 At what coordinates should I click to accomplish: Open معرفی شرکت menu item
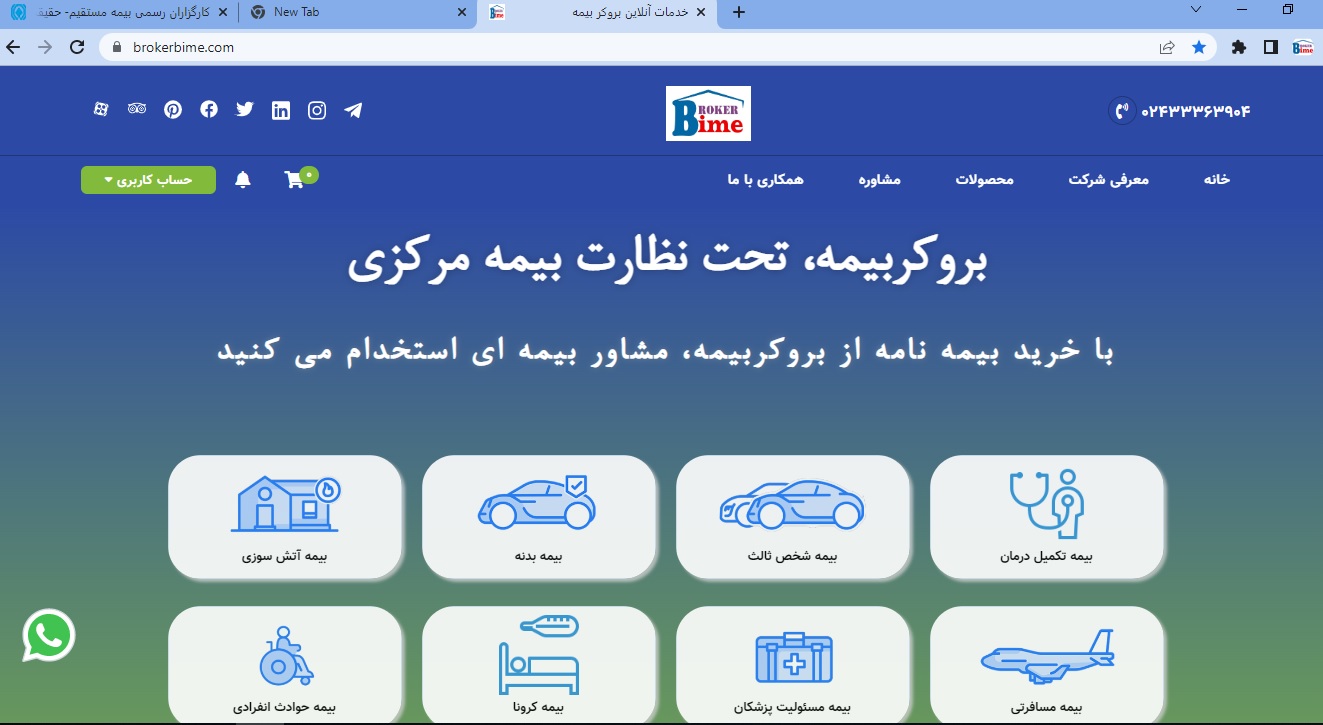[1109, 180]
